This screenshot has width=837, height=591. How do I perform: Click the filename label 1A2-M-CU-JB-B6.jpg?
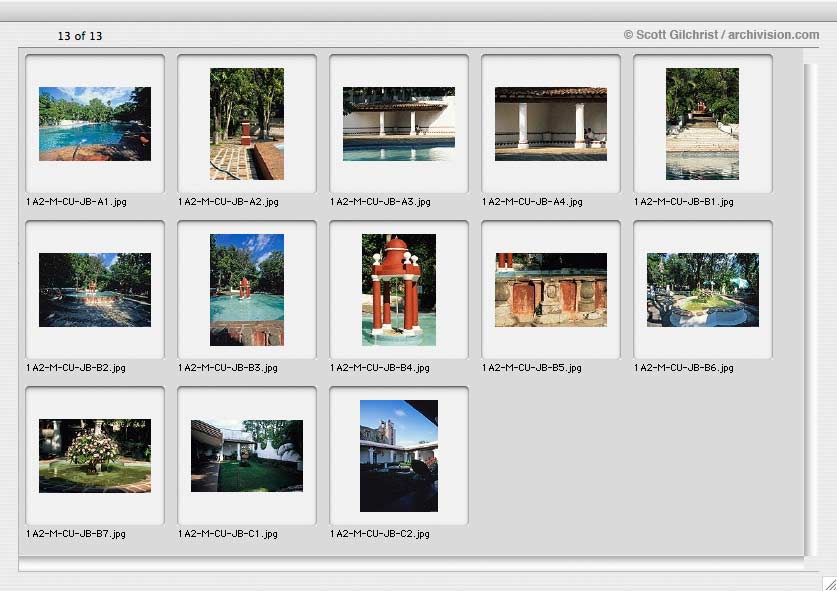[x=684, y=368]
